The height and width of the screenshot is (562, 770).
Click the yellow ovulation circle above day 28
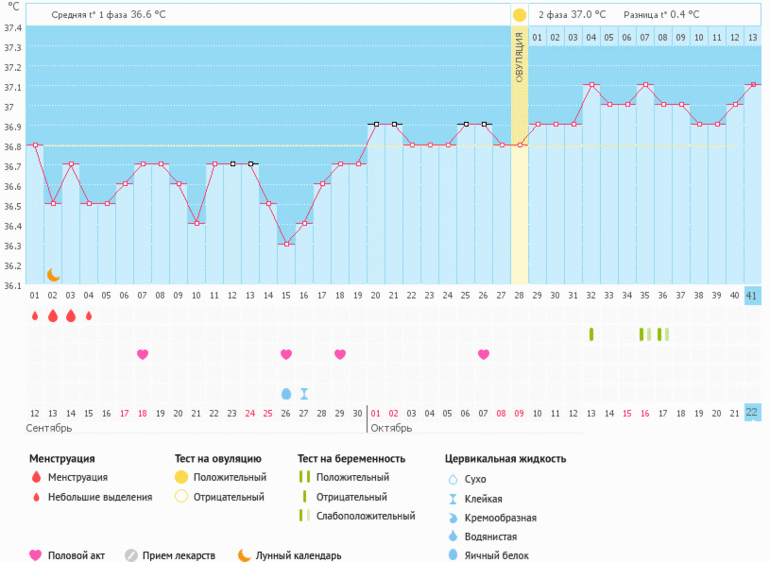pyautogui.click(x=519, y=16)
